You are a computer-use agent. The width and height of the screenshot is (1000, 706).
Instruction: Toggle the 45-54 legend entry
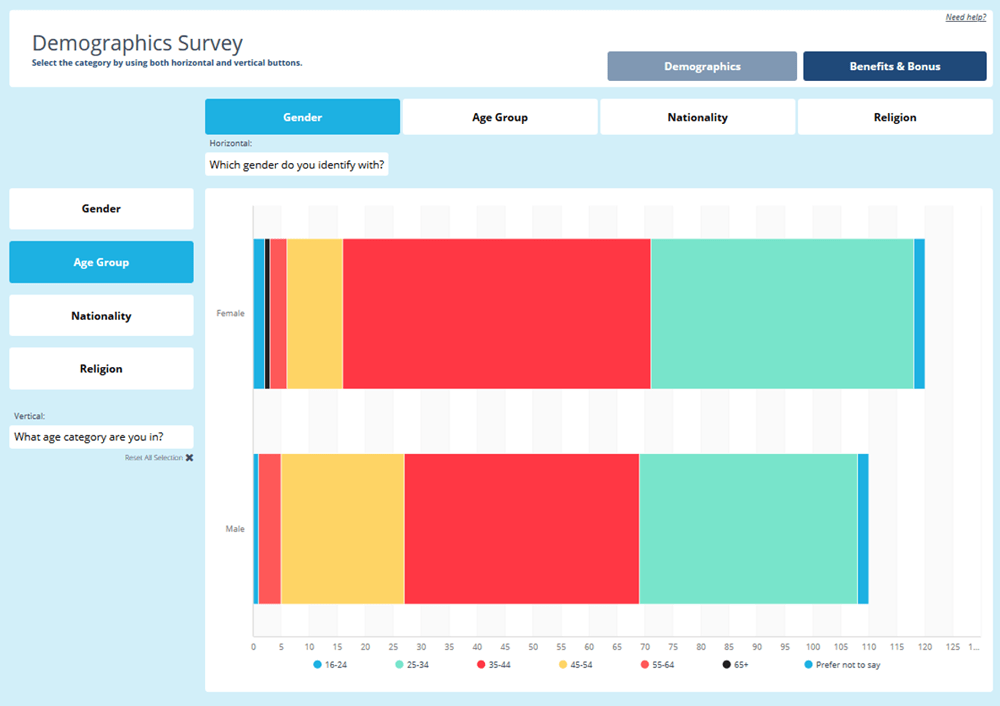pos(575,665)
